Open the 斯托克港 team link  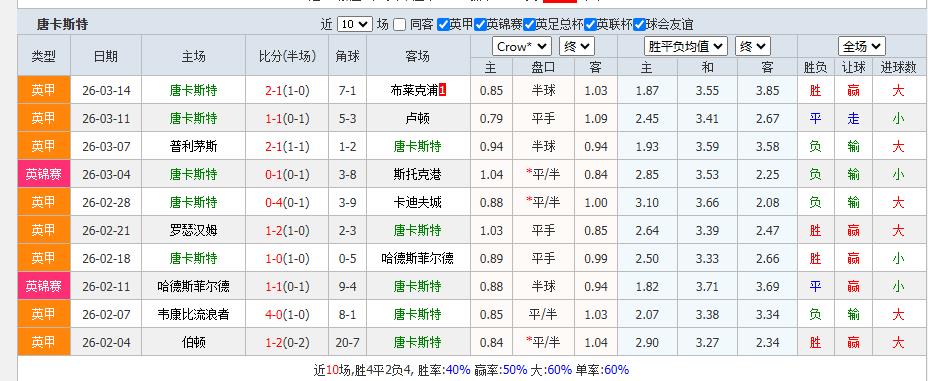[x=418, y=175]
